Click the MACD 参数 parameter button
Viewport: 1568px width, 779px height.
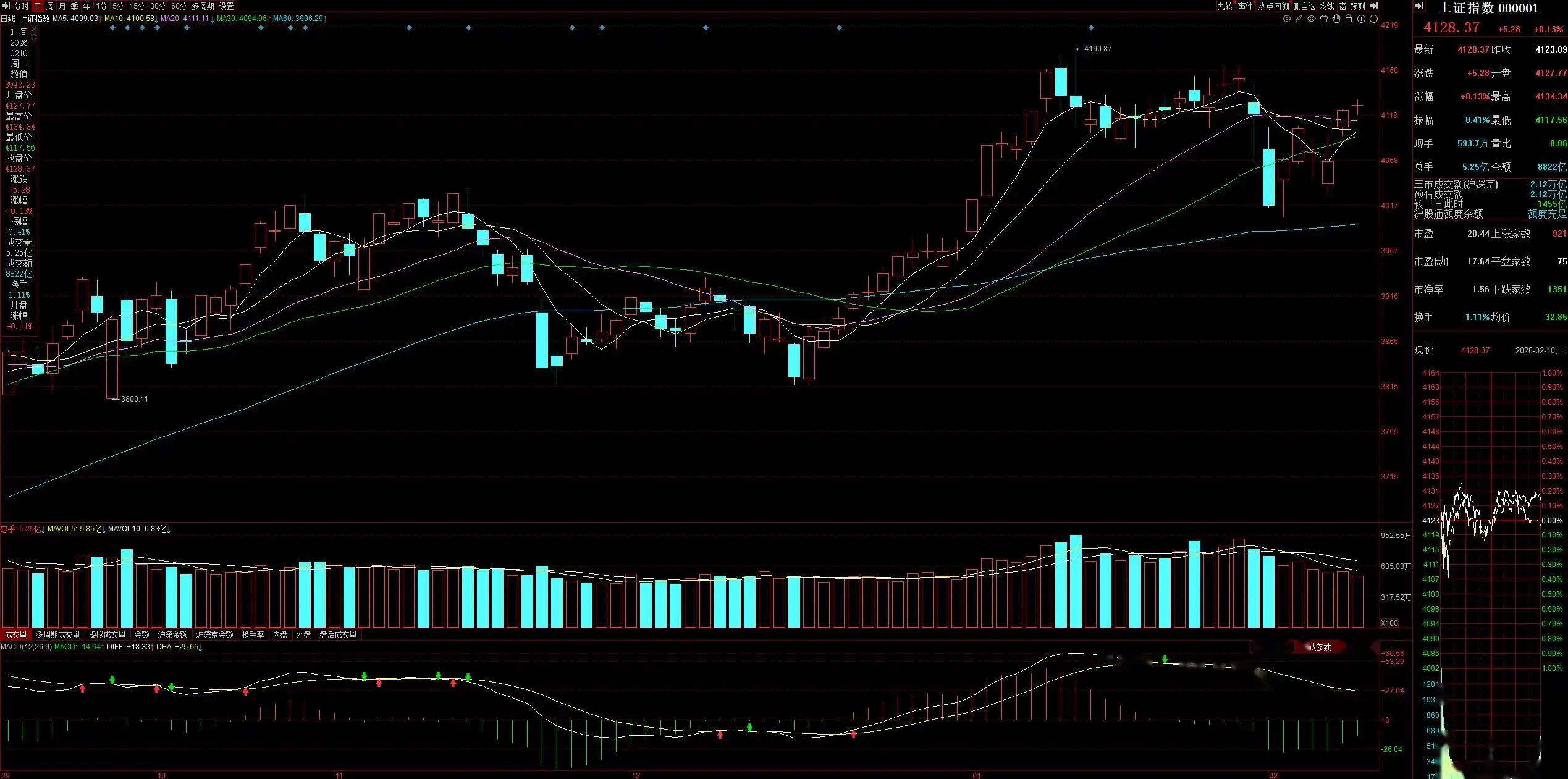[x=1320, y=647]
